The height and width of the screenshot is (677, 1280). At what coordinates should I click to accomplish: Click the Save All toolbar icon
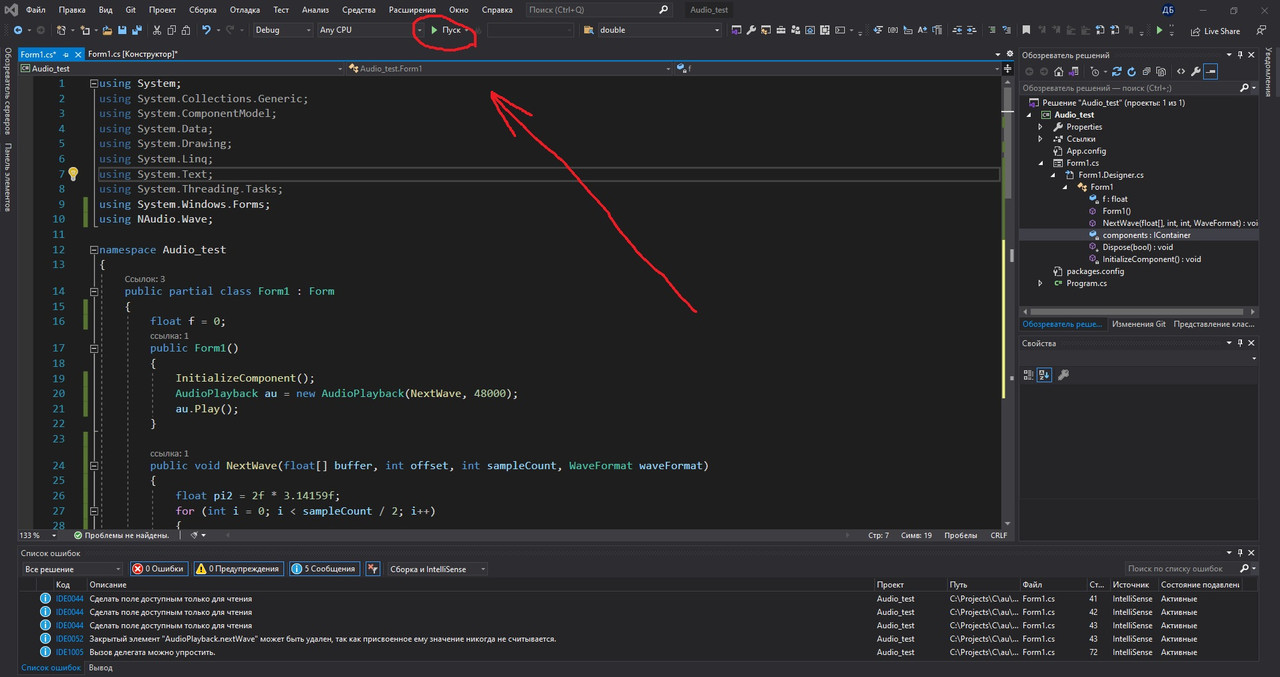point(137,30)
